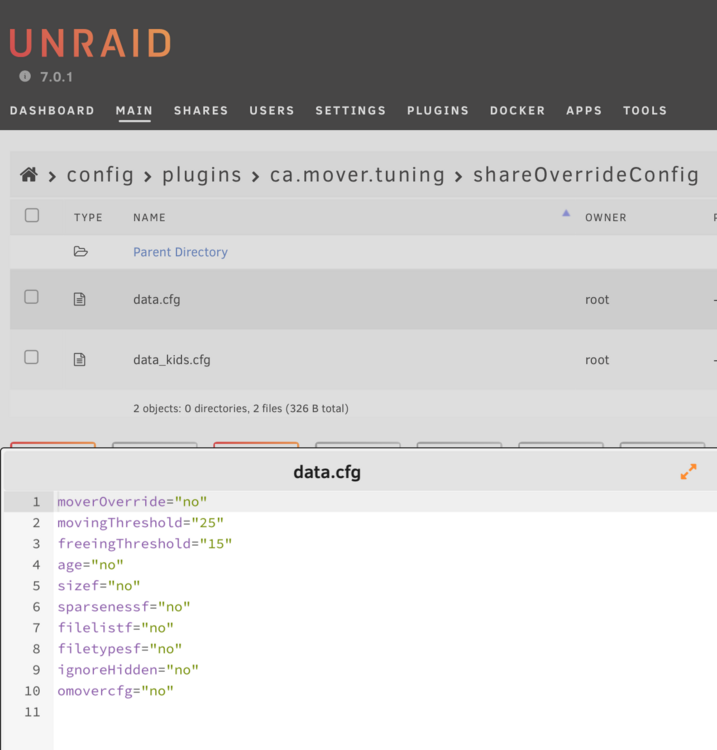This screenshot has width=717, height=750.
Task: Open the Settings tab
Action: 351,110
